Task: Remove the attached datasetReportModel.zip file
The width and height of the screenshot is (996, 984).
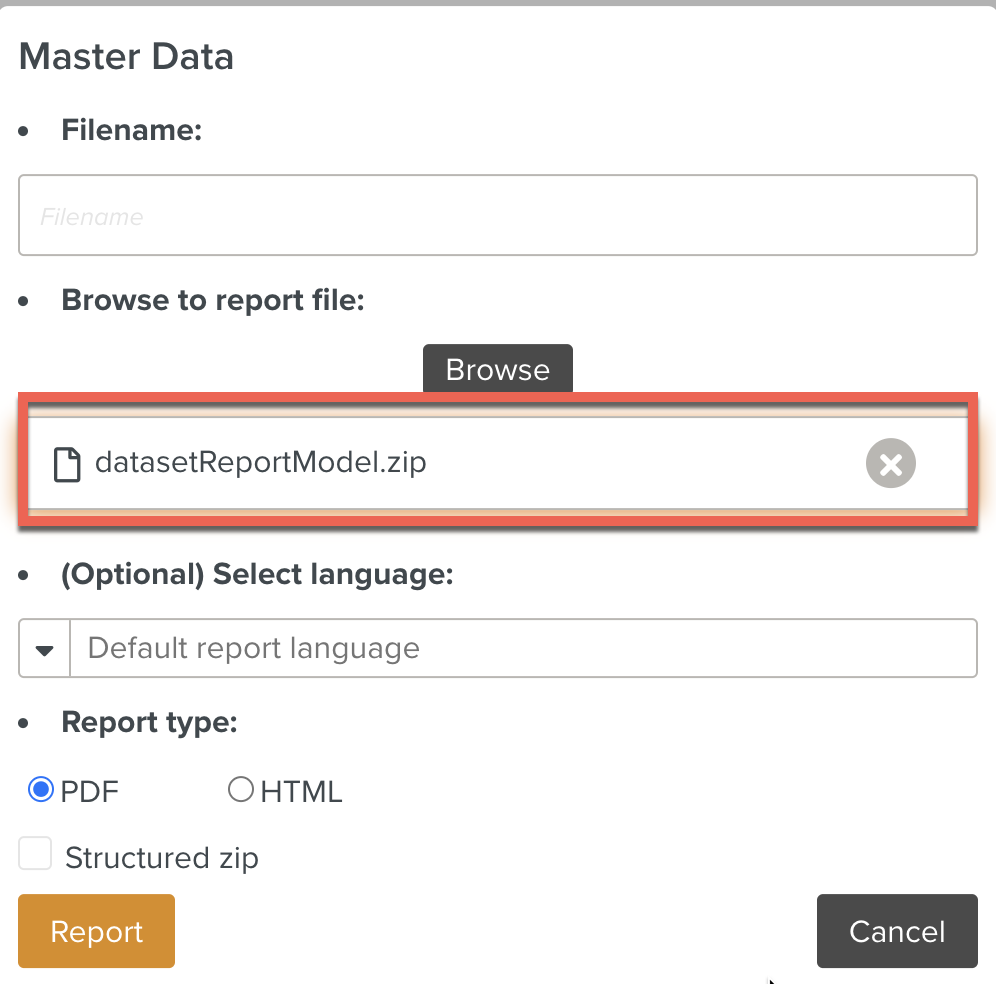Action: [890, 462]
